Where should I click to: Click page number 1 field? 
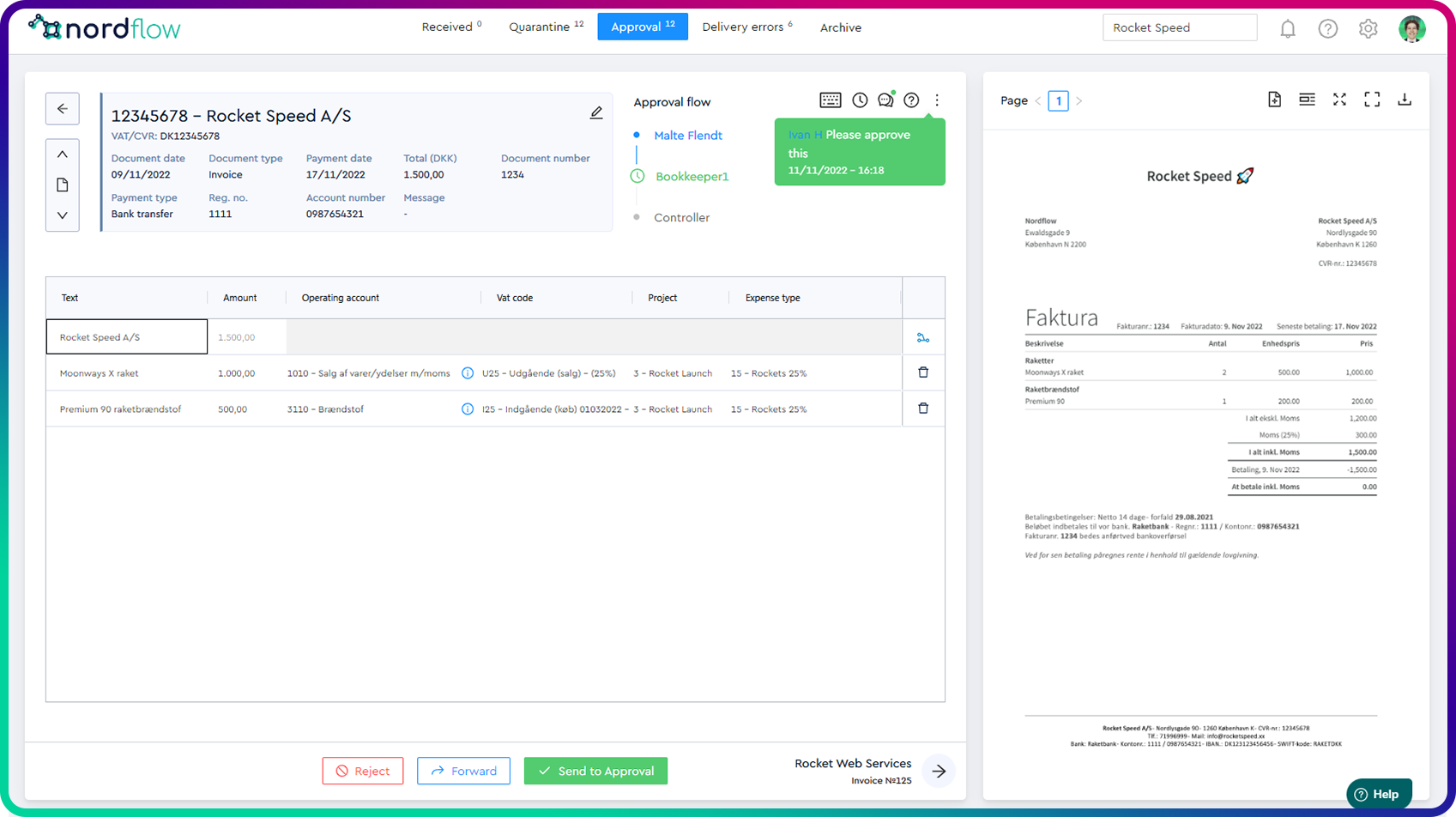(1059, 101)
